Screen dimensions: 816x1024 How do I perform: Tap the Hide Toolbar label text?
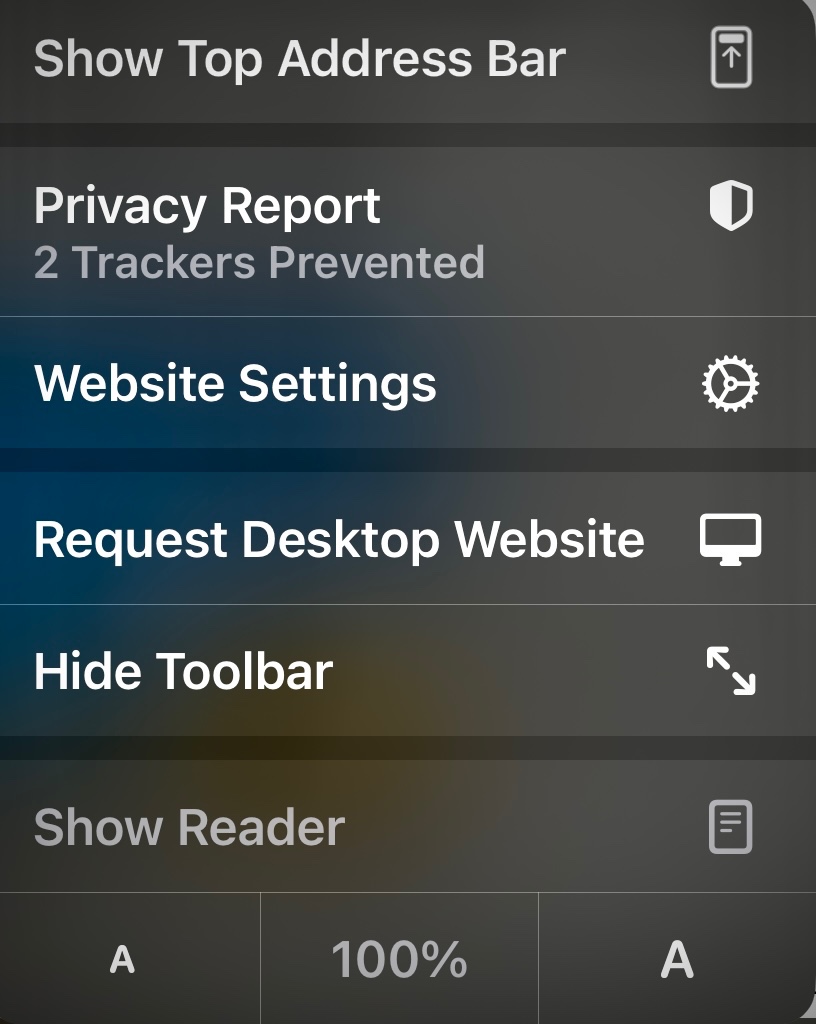[x=183, y=671]
